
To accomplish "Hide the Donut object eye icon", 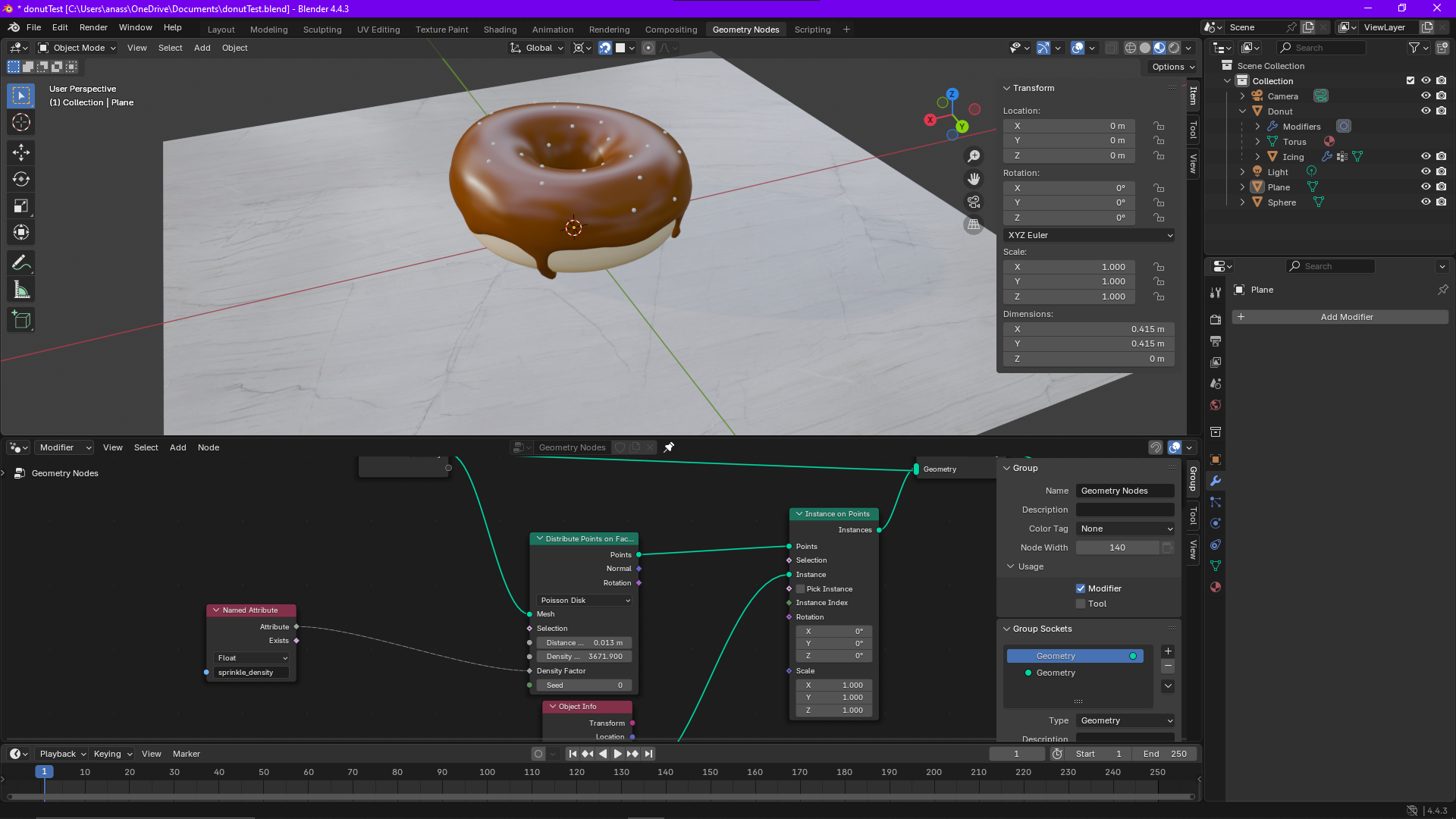I will (x=1426, y=111).
